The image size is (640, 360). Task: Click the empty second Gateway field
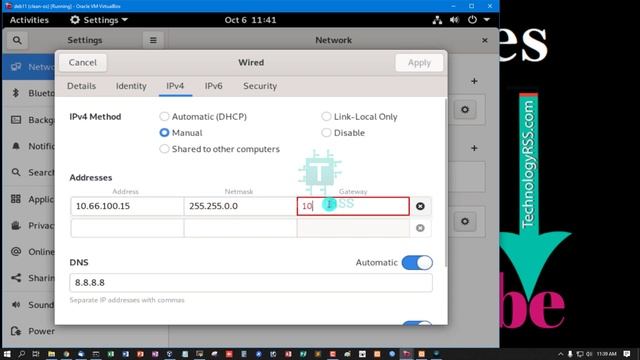tap(353, 228)
